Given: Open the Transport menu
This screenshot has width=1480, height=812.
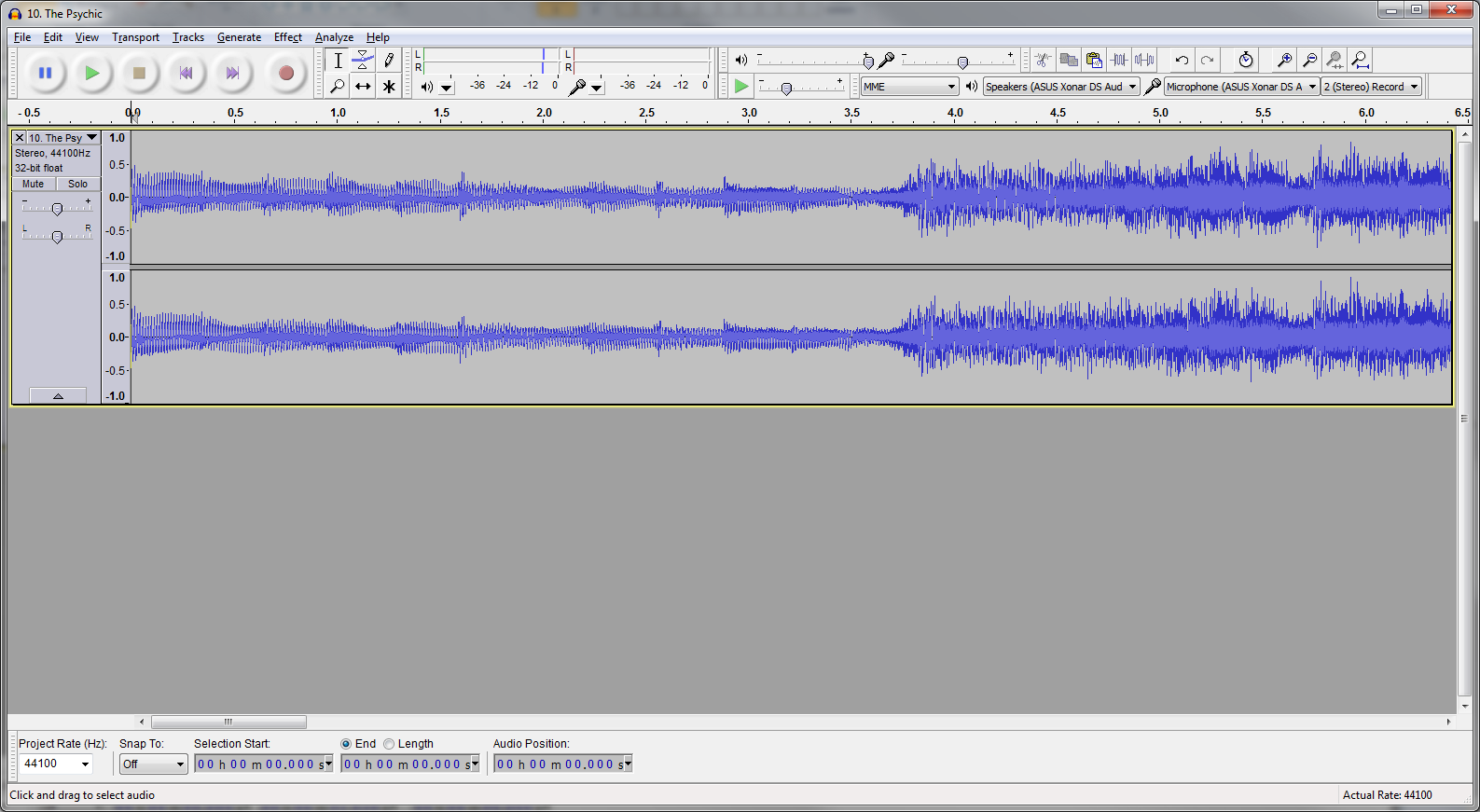Looking at the screenshot, I should (x=136, y=37).
